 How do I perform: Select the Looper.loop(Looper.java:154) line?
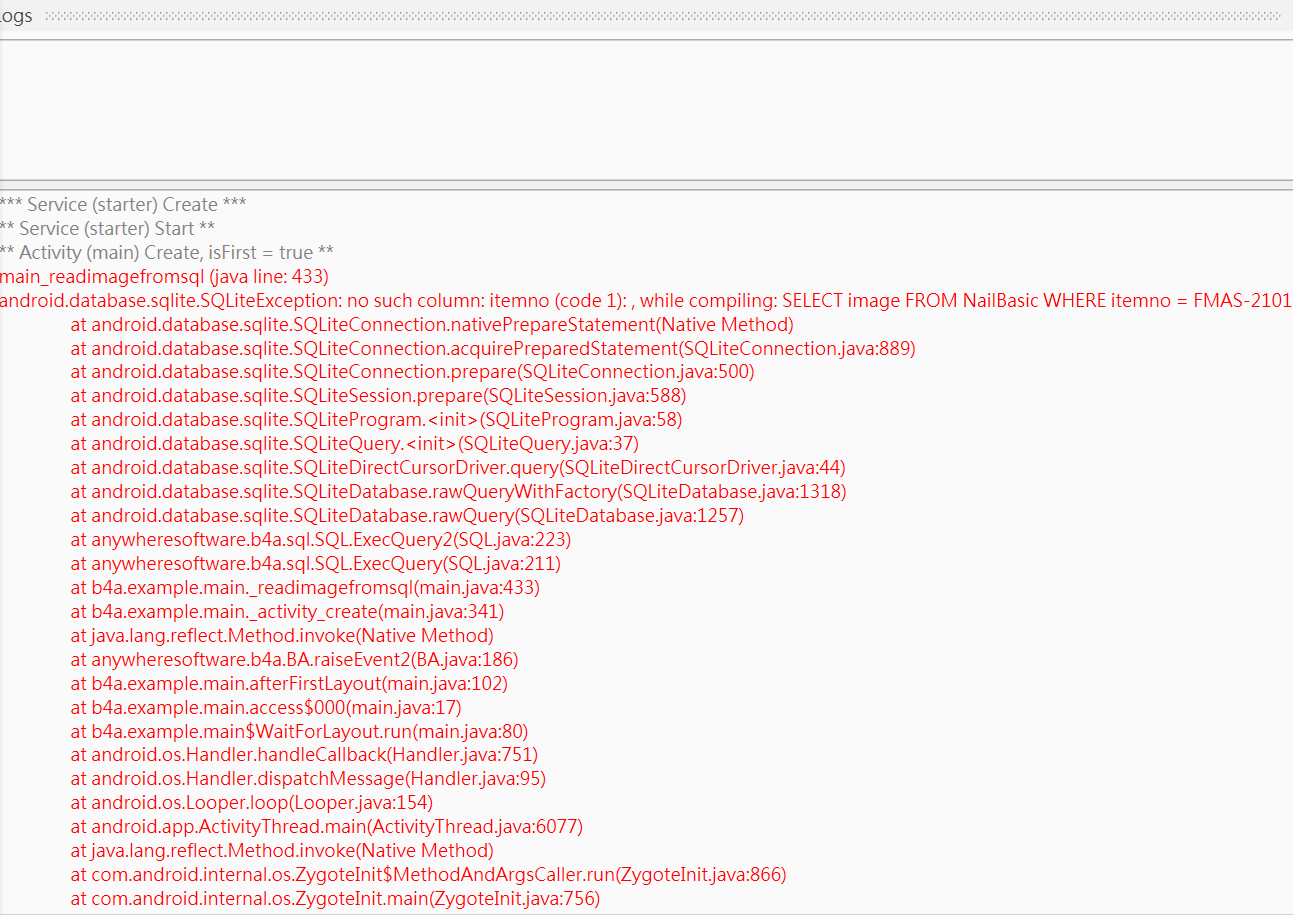252,803
